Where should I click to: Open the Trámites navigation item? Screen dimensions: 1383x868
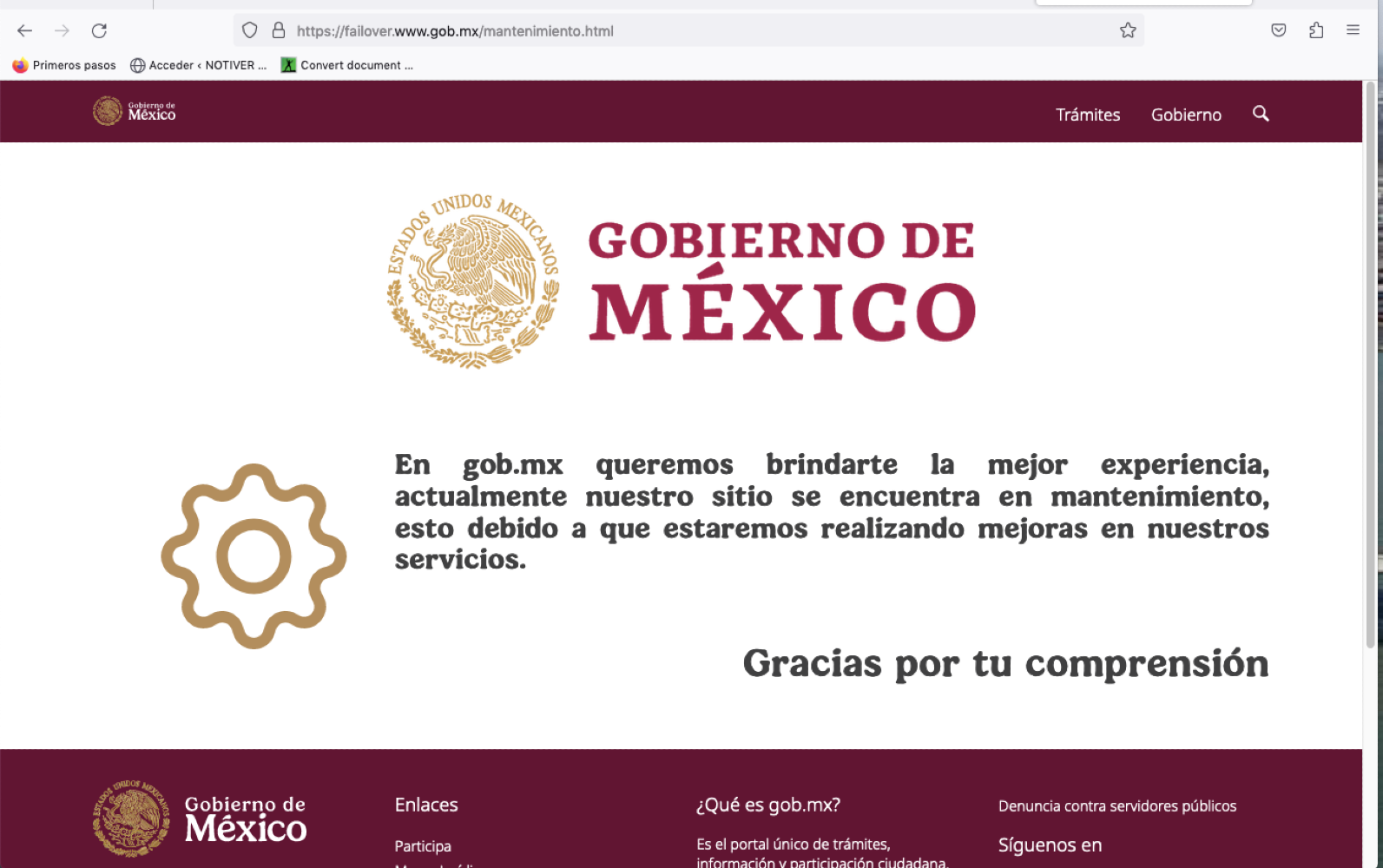click(x=1087, y=115)
